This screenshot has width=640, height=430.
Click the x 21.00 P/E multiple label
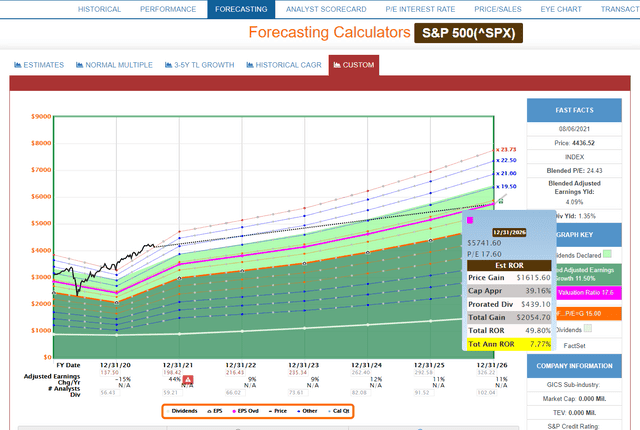(506, 173)
